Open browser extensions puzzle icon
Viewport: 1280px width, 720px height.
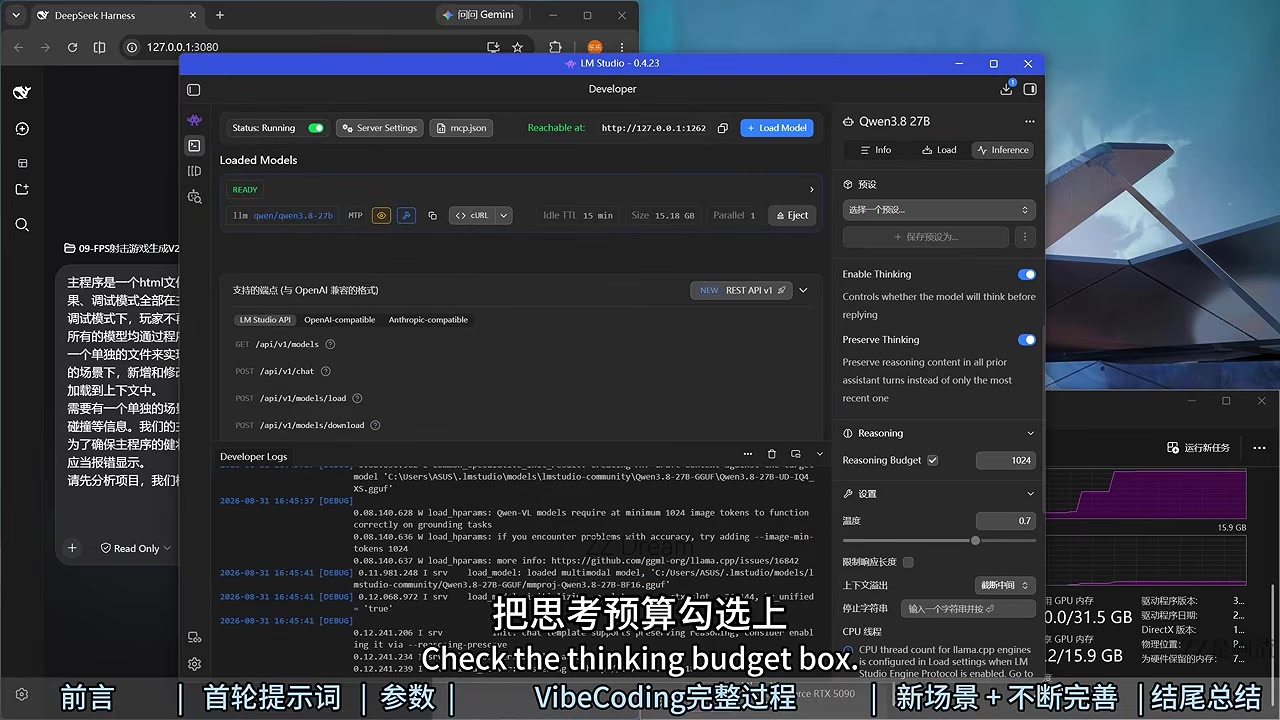(555, 47)
